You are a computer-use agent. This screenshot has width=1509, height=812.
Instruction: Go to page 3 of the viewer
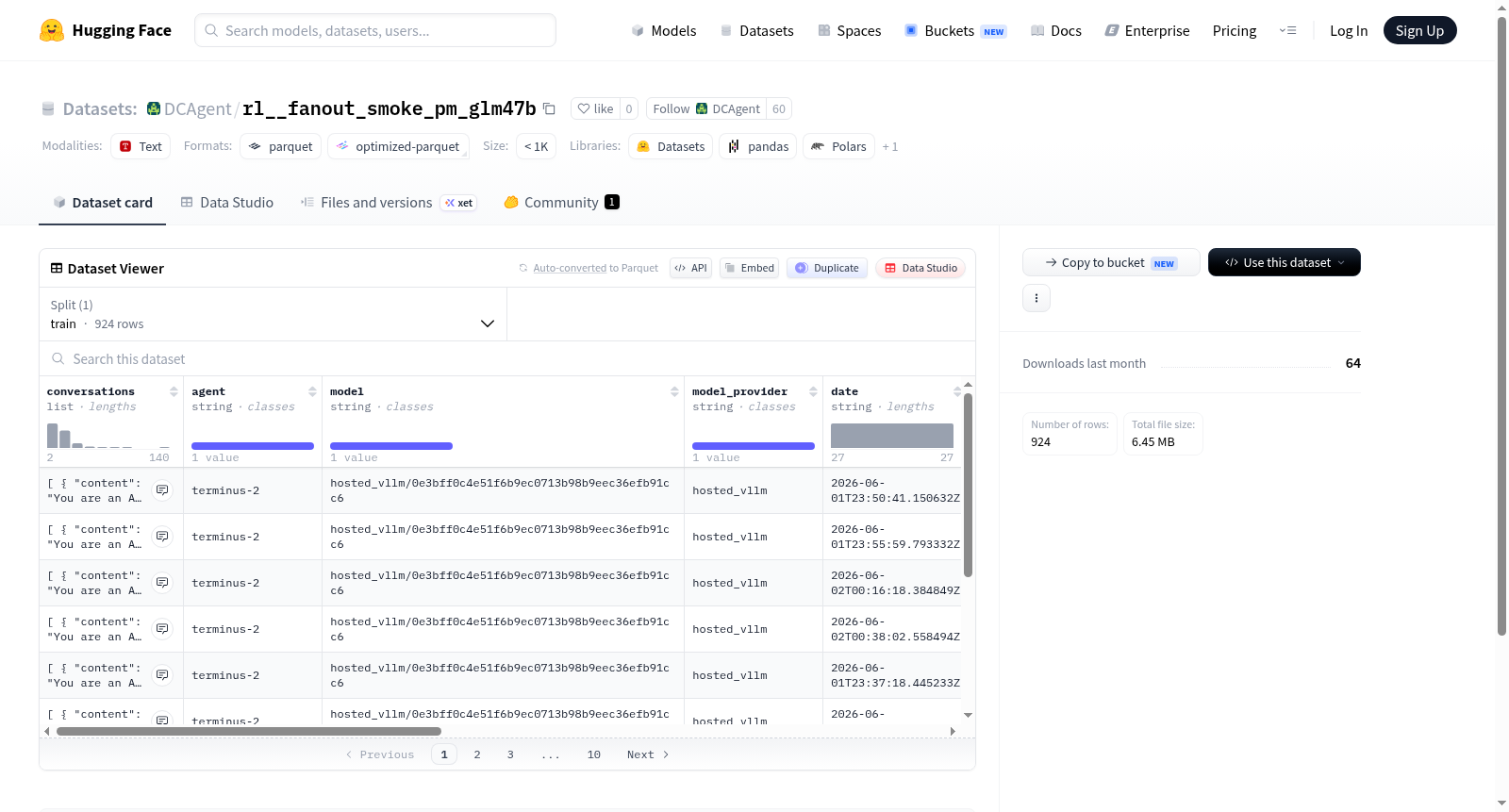pyautogui.click(x=510, y=754)
